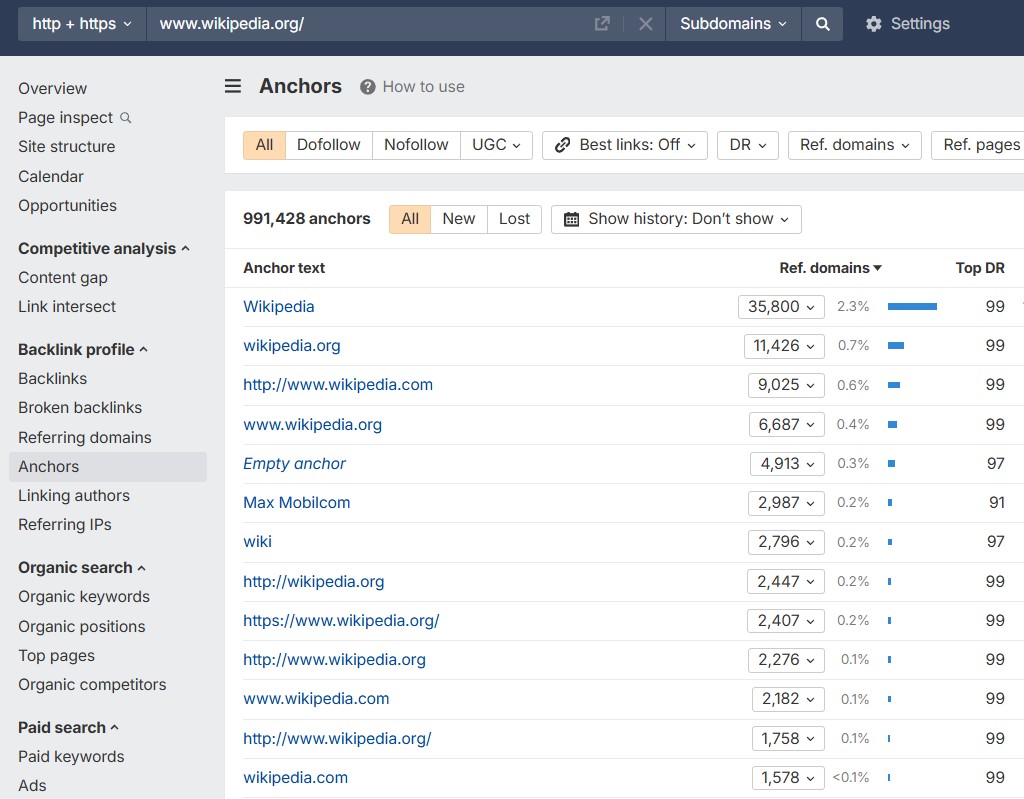1024x799 pixels.
Task: Open Organic competitors report
Action: coord(92,685)
